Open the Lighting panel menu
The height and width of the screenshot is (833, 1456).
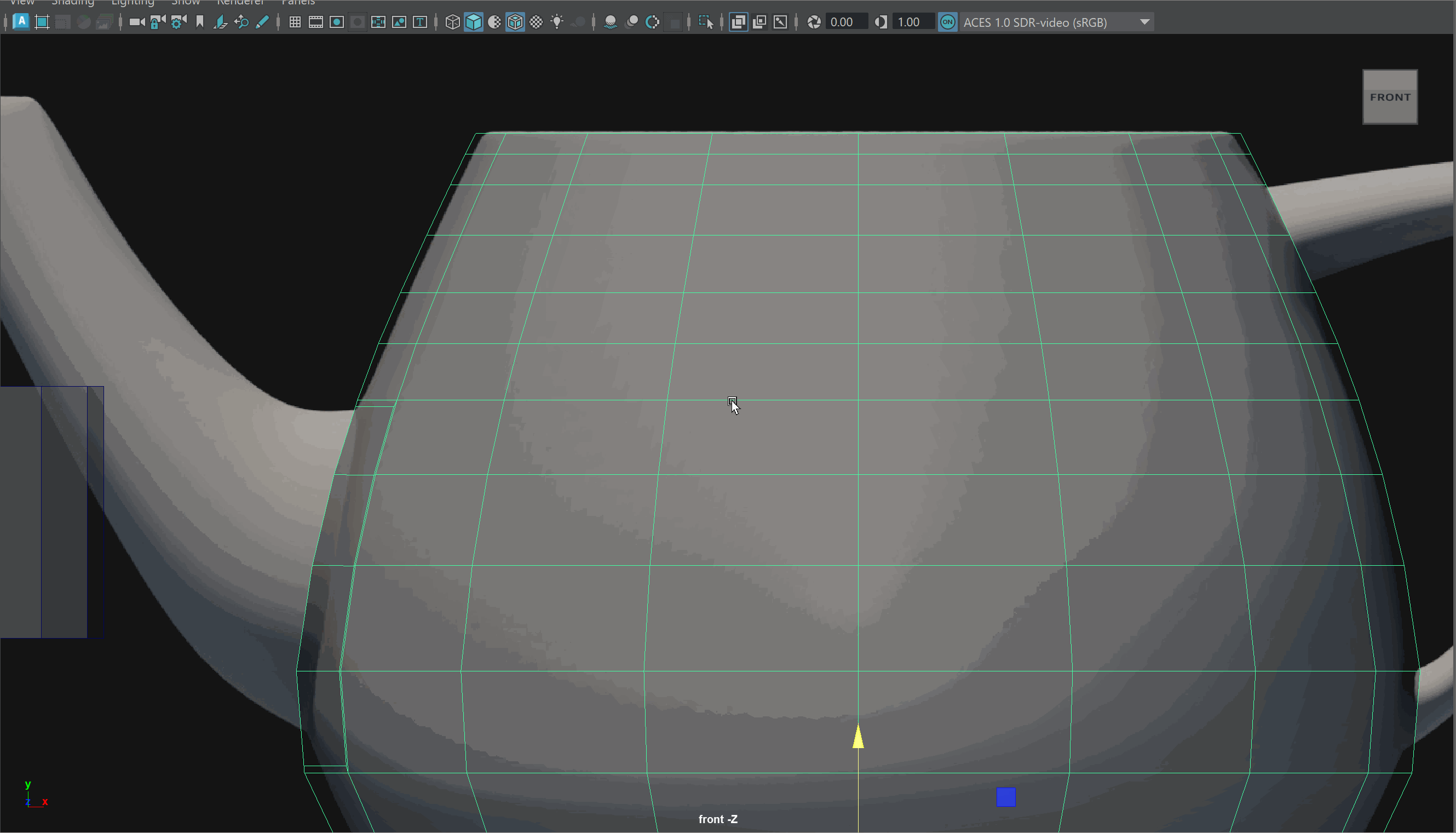(x=133, y=3)
